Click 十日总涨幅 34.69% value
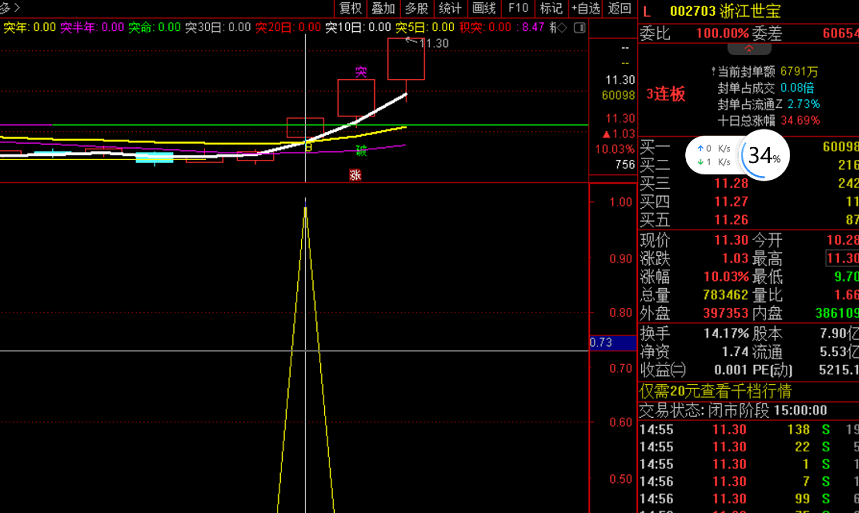This screenshot has height=513, width=859. click(x=800, y=121)
